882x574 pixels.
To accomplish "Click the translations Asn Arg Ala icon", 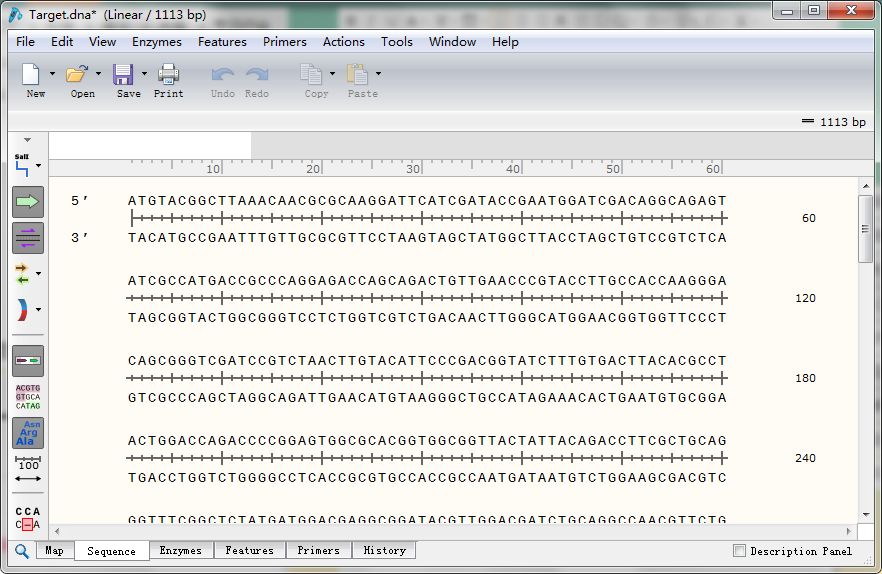I will click(x=28, y=433).
